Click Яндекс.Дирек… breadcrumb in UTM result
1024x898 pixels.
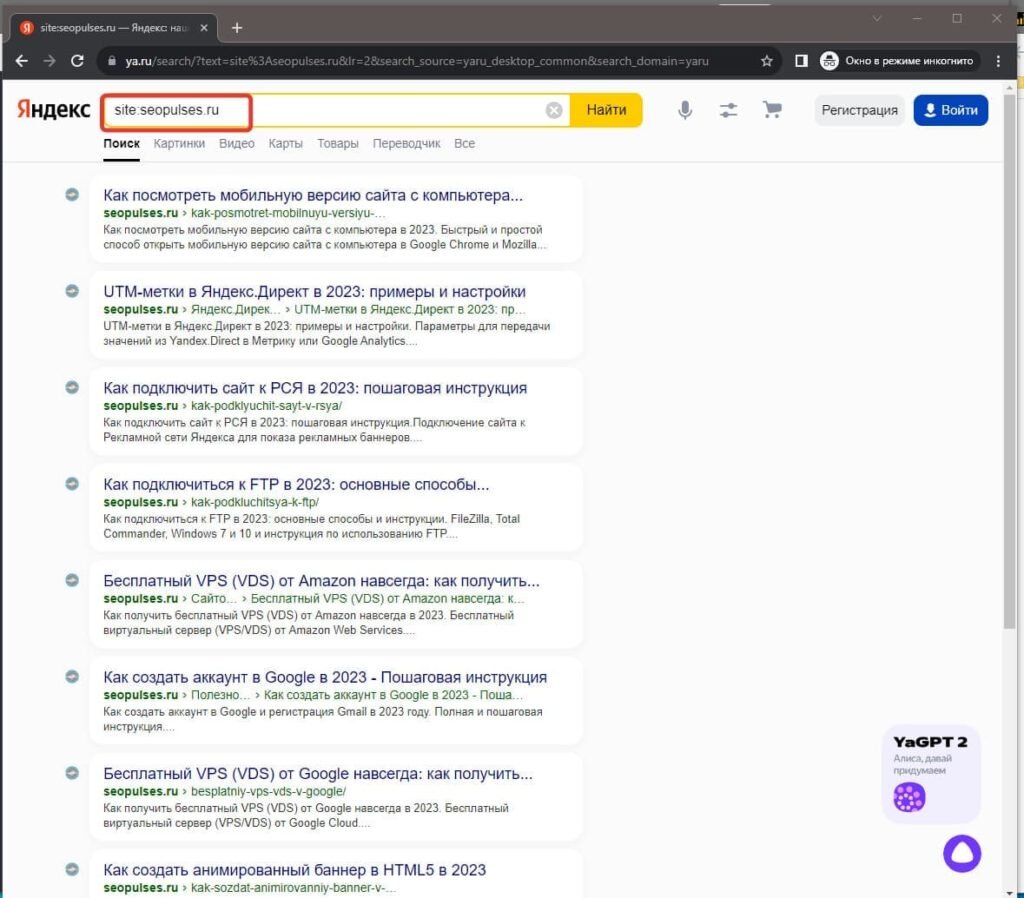tap(235, 310)
